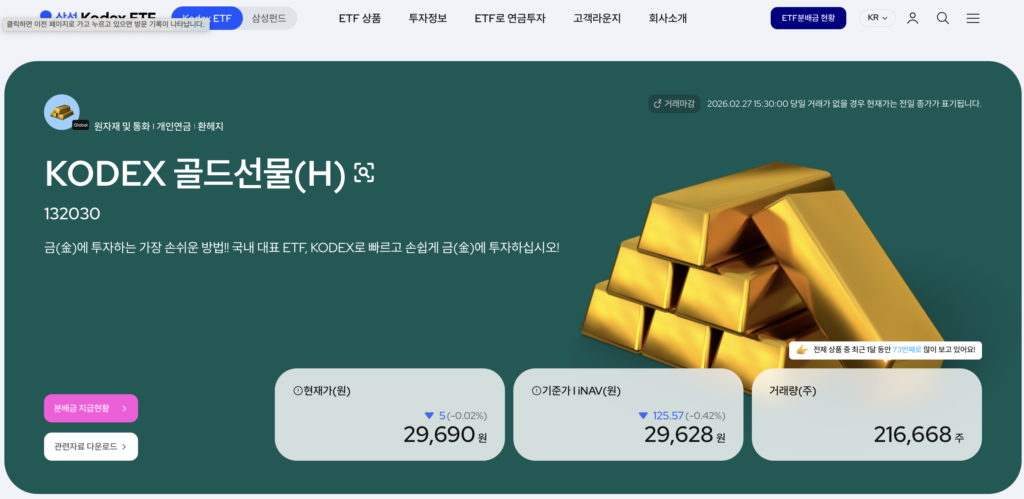Open the user account profile icon
The height and width of the screenshot is (499, 1024).
tap(912, 18)
